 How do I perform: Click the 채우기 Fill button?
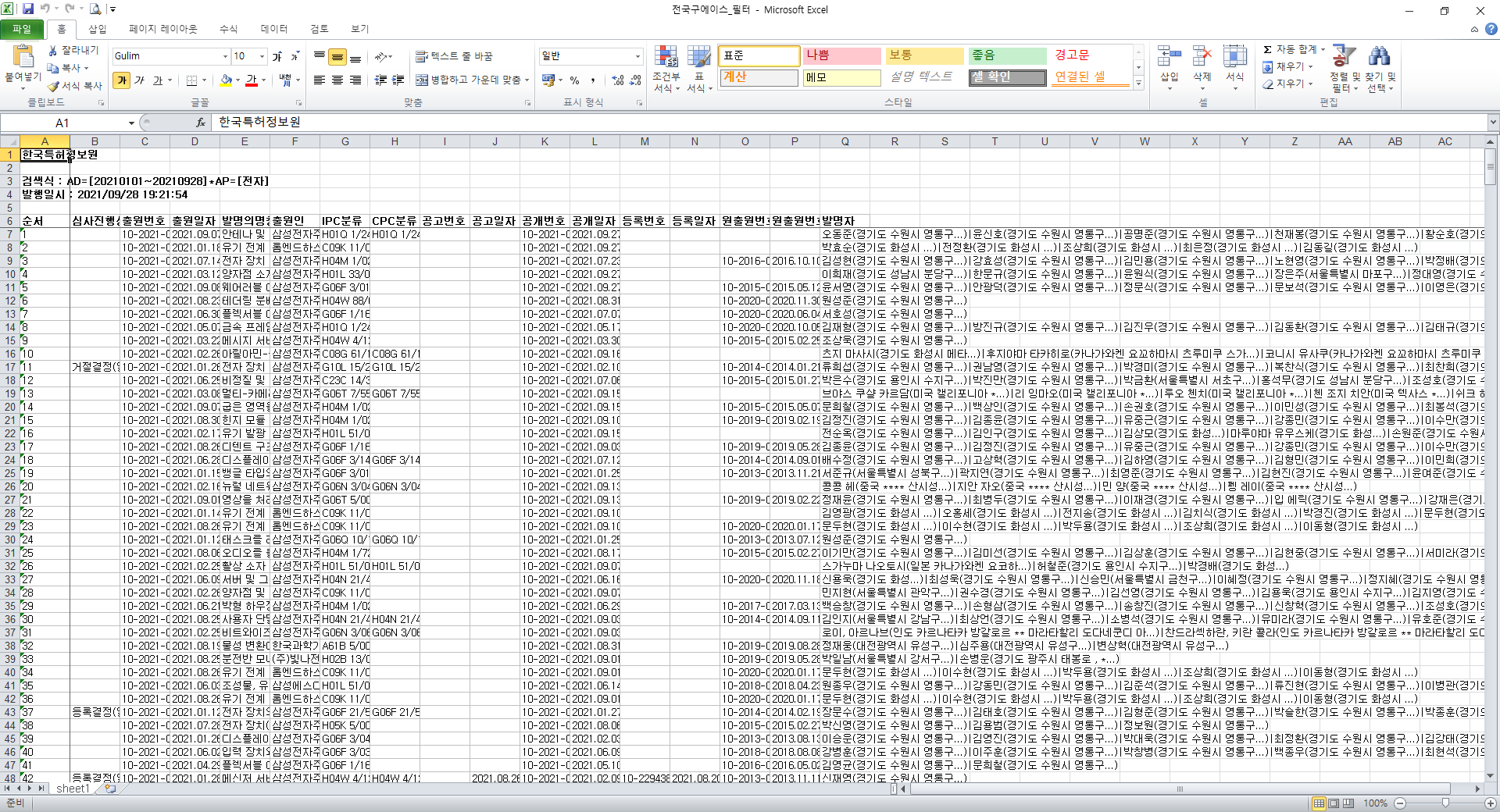tap(1284, 67)
